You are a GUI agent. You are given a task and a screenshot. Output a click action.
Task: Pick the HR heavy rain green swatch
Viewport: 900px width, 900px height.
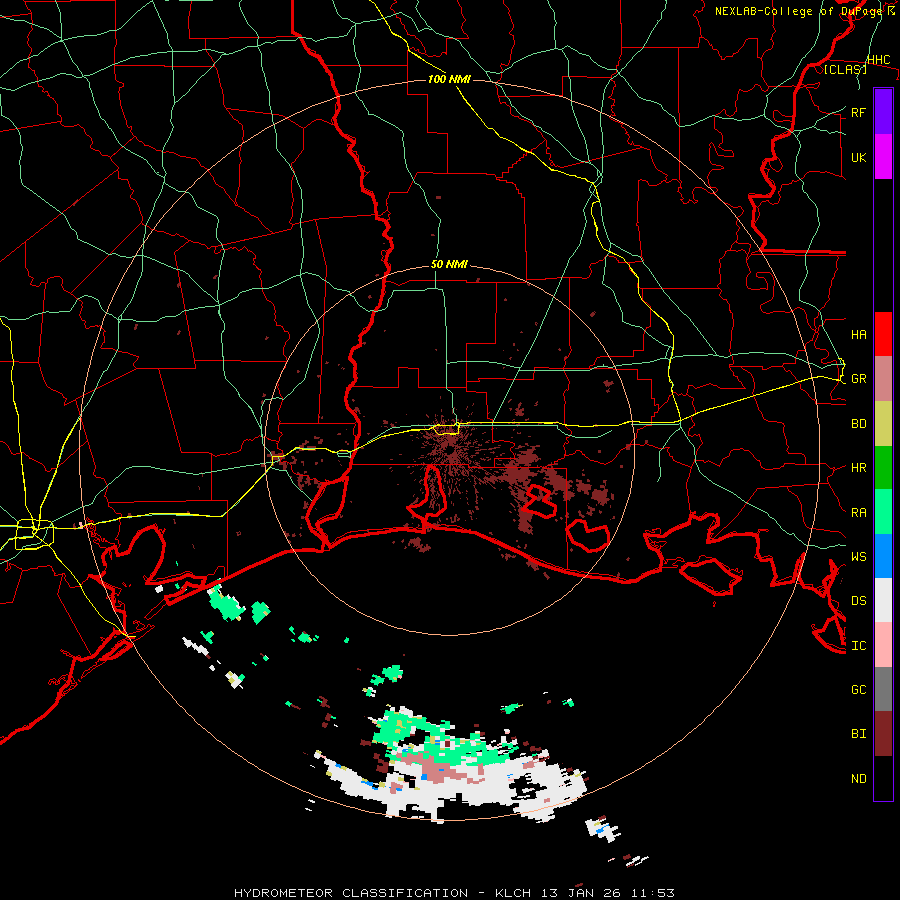(883, 467)
